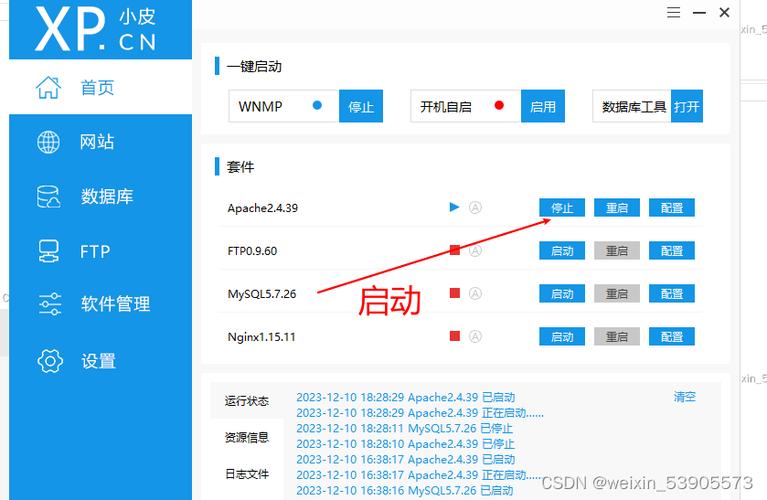Click the MySQL5.7.26 name in 套件 list
767x500 pixels.
(262, 294)
